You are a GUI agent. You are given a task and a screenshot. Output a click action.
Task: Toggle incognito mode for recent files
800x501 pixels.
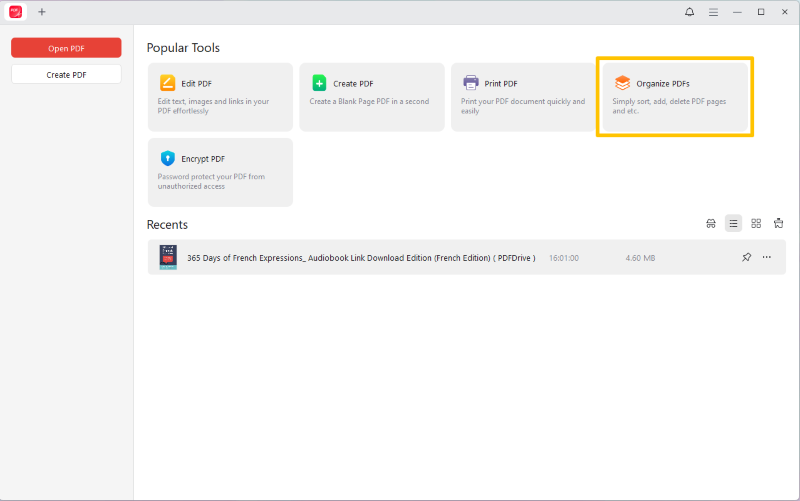[x=711, y=224]
